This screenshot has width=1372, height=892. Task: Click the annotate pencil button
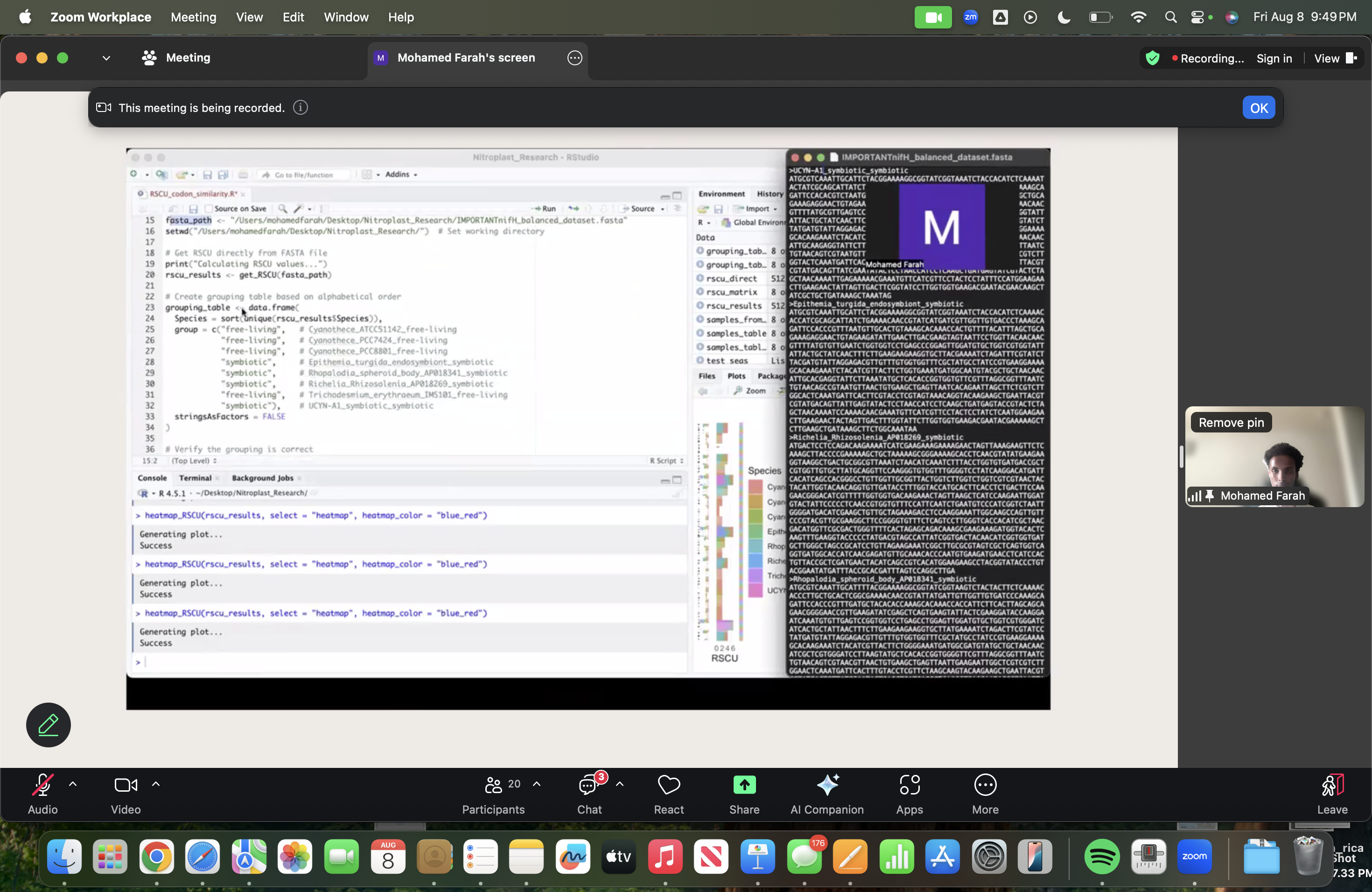pyautogui.click(x=49, y=725)
